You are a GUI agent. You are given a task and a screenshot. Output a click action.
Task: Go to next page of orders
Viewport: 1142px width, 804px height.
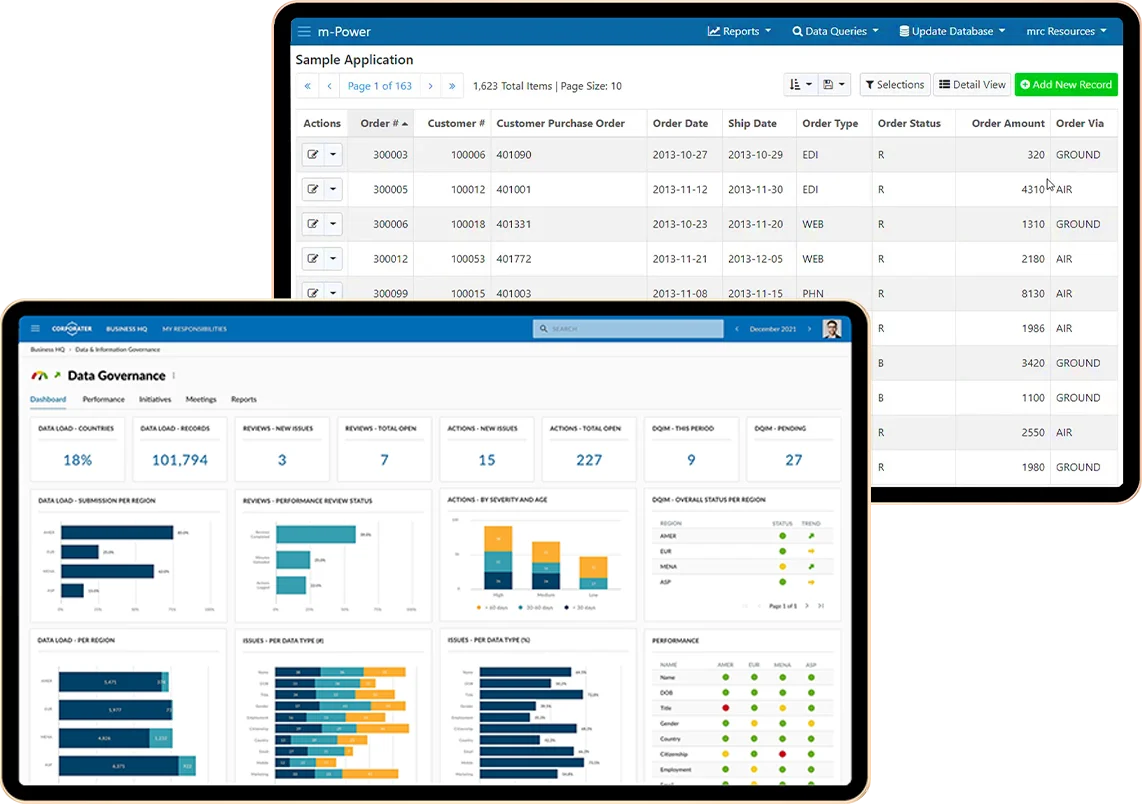point(431,86)
